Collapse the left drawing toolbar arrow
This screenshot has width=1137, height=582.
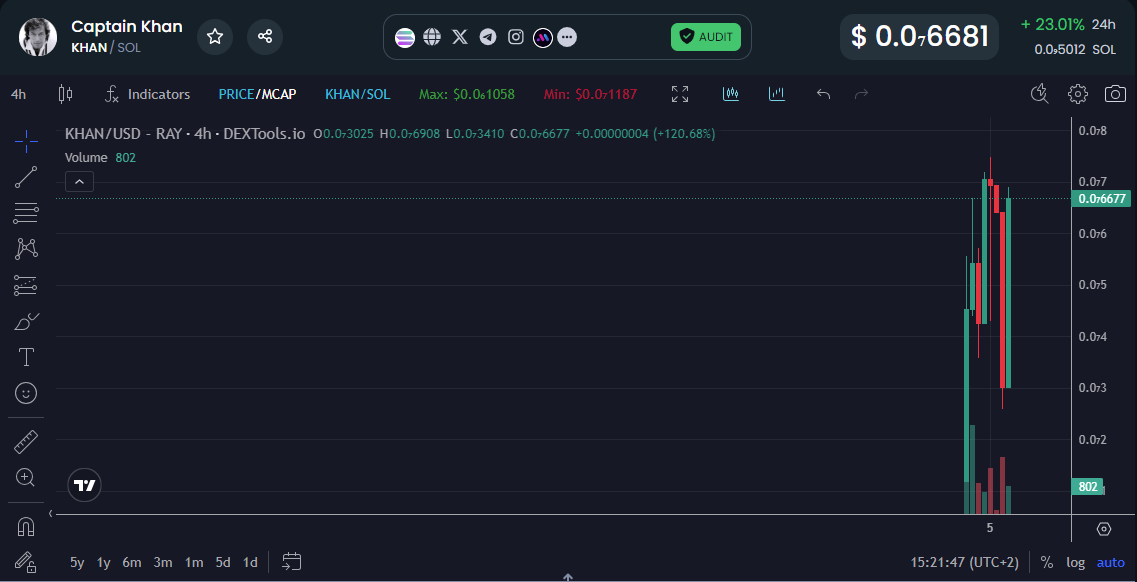pos(51,513)
